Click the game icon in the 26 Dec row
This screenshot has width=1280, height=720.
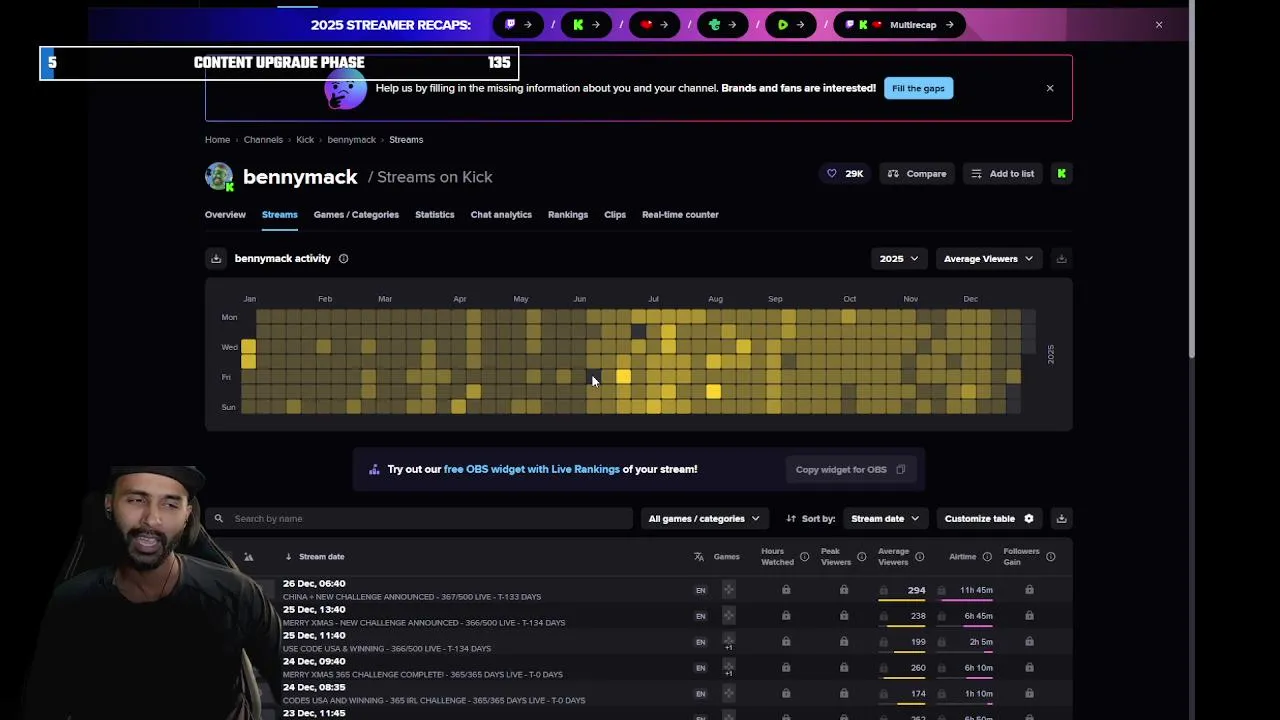click(728, 590)
